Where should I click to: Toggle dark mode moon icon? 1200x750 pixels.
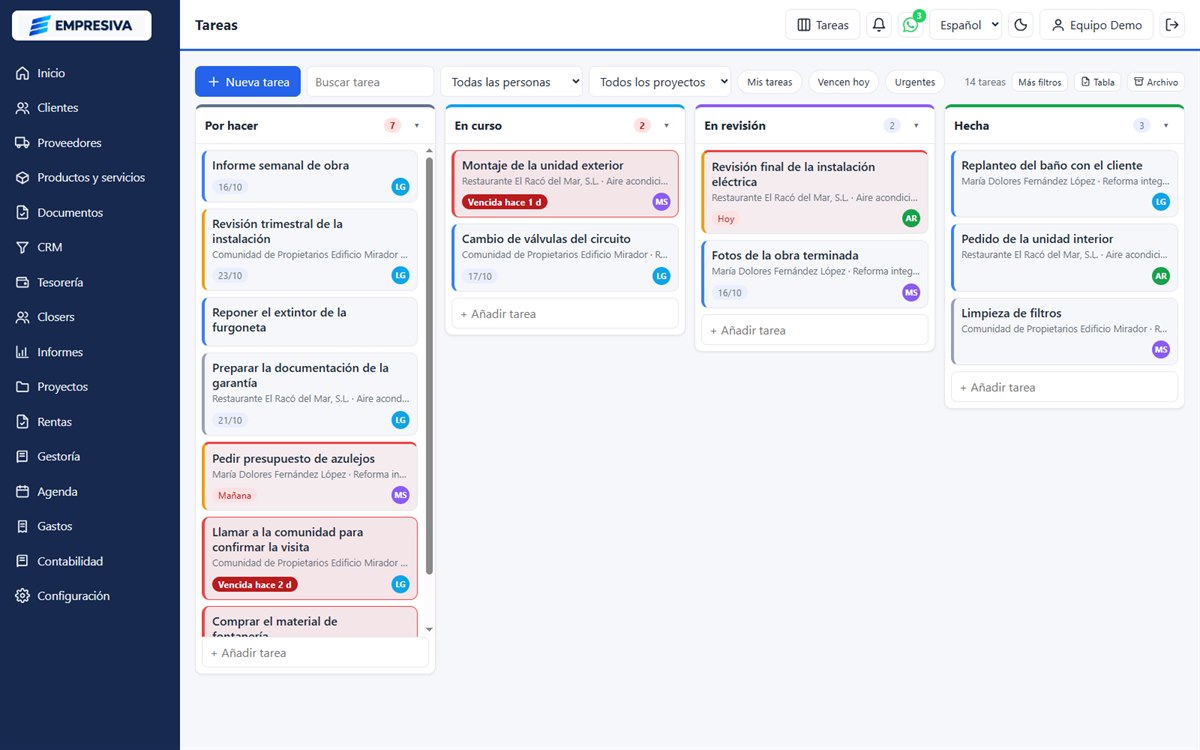(1021, 25)
